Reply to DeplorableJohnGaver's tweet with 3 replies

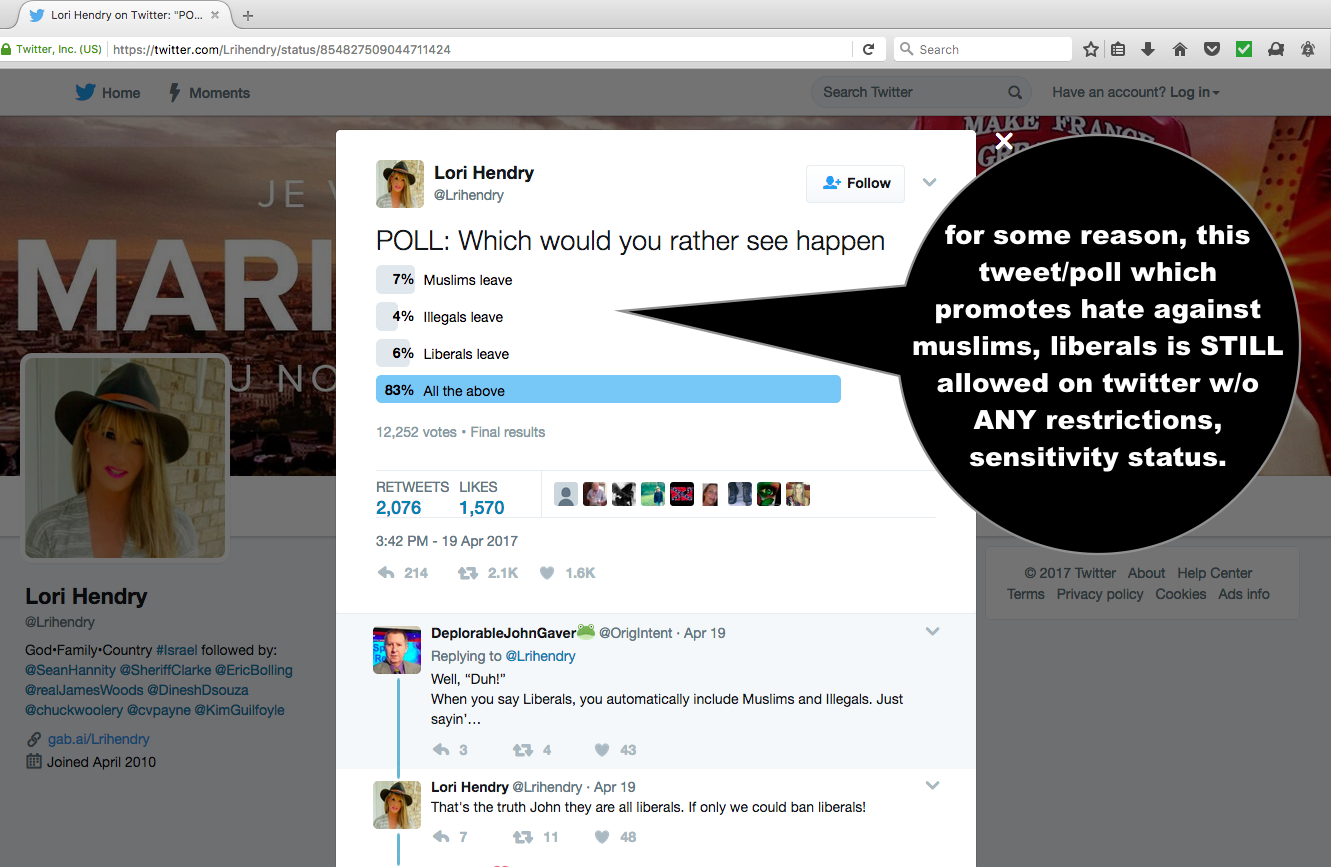pyautogui.click(x=441, y=750)
